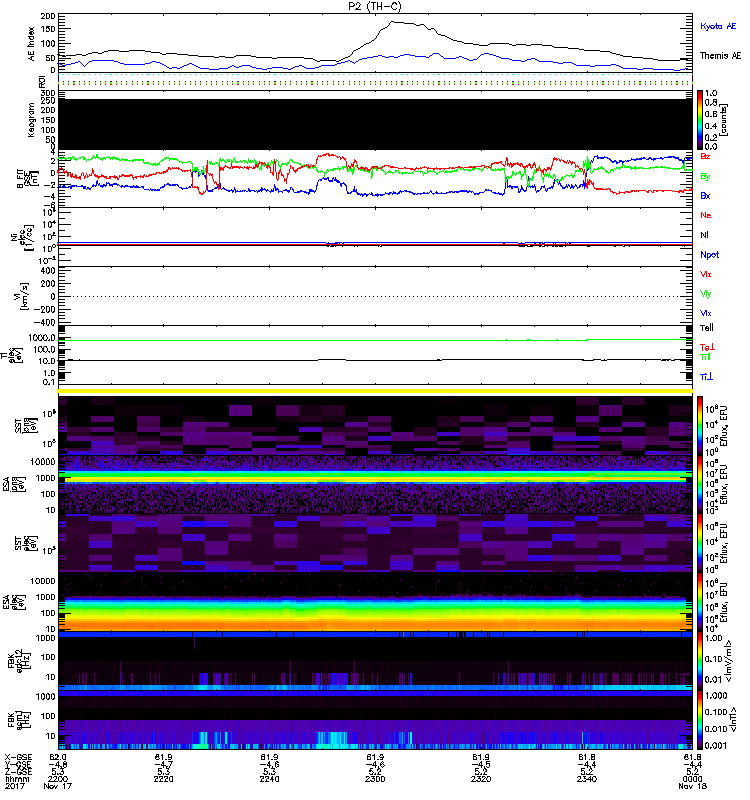Click the 2240 time tick label
This screenshot has width=750, height=800.
(269, 779)
